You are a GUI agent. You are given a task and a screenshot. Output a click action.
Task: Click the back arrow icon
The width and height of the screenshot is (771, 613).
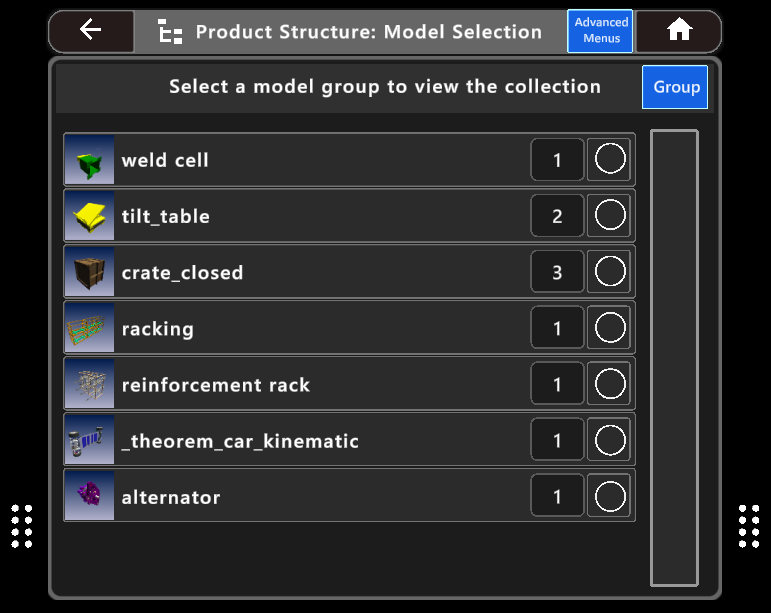[91, 30]
